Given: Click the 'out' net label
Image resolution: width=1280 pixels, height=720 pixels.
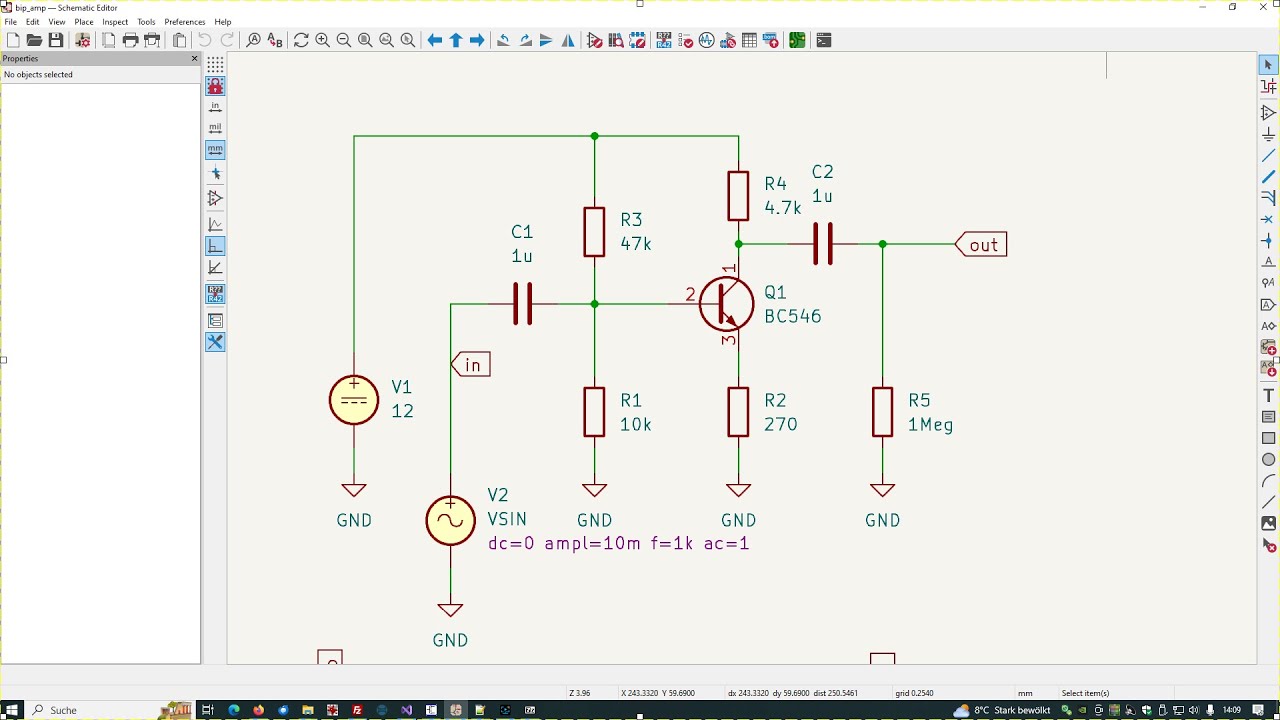Looking at the screenshot, I should (982, 245).
